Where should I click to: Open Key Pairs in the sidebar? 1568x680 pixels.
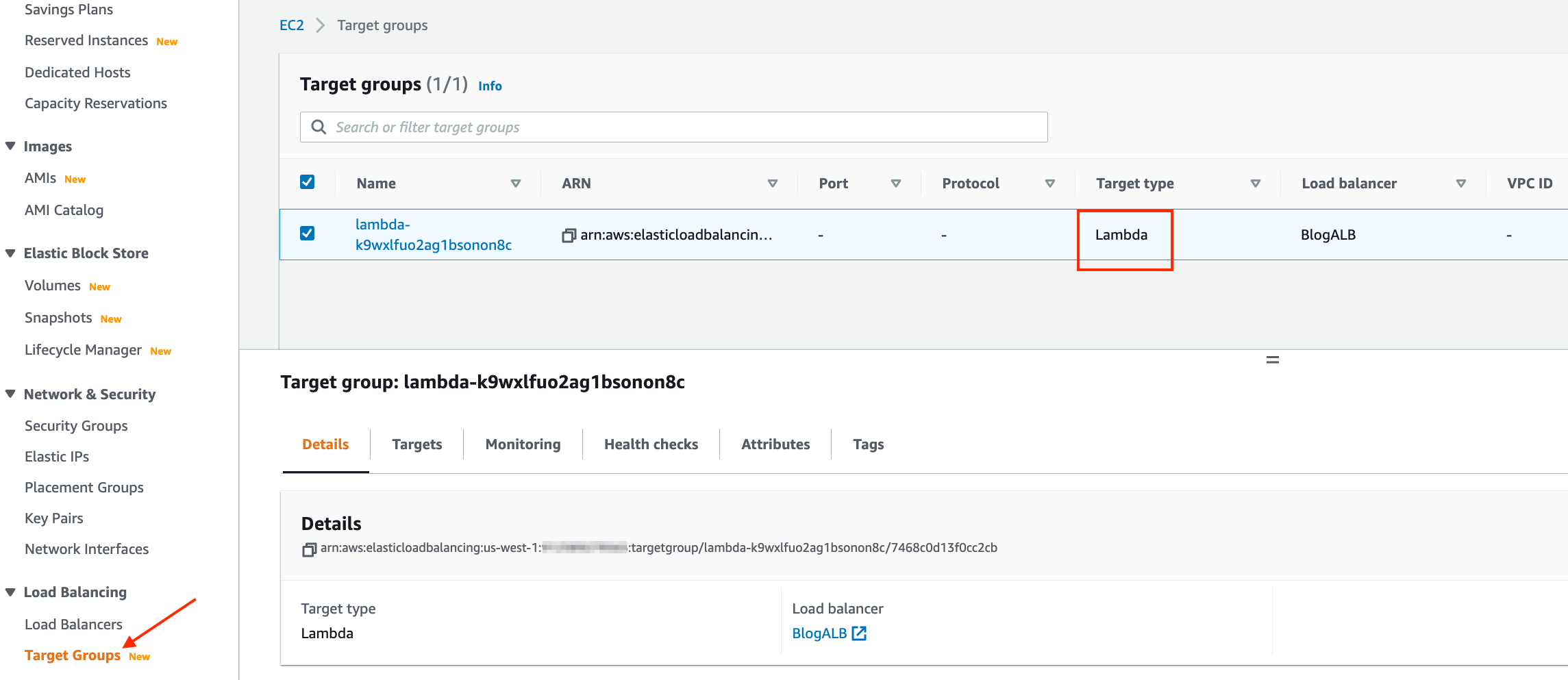click(x=54, y=518)
